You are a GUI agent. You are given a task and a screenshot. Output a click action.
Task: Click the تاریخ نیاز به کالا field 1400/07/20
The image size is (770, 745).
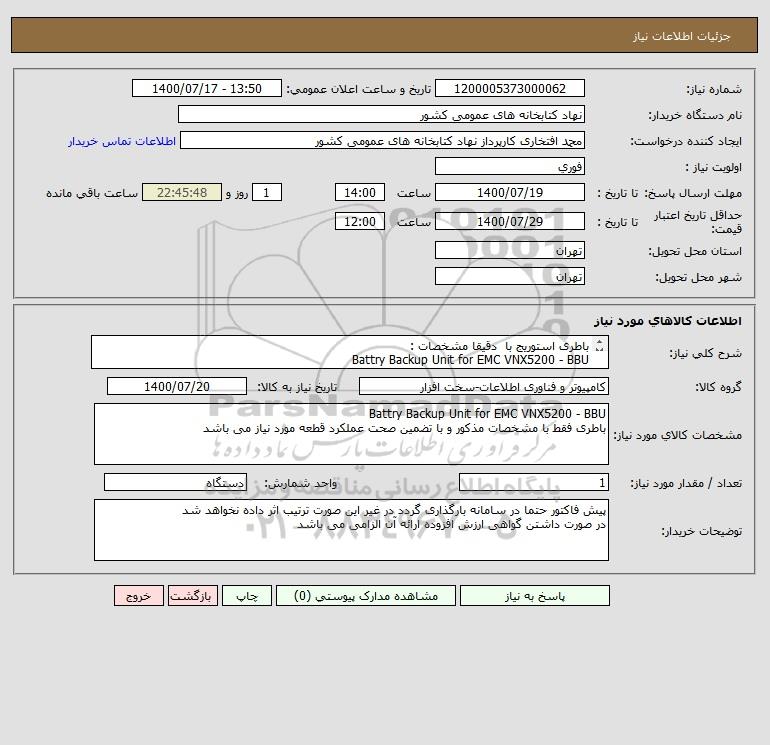pyautogui.click(x=177, y=386)
